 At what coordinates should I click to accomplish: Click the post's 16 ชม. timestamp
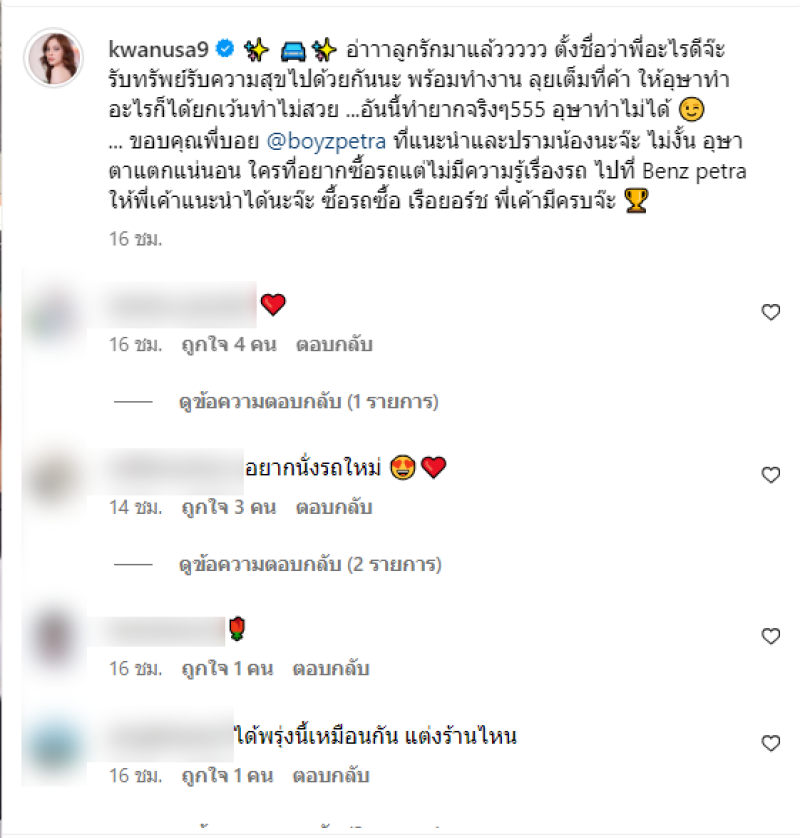point(135,239)
